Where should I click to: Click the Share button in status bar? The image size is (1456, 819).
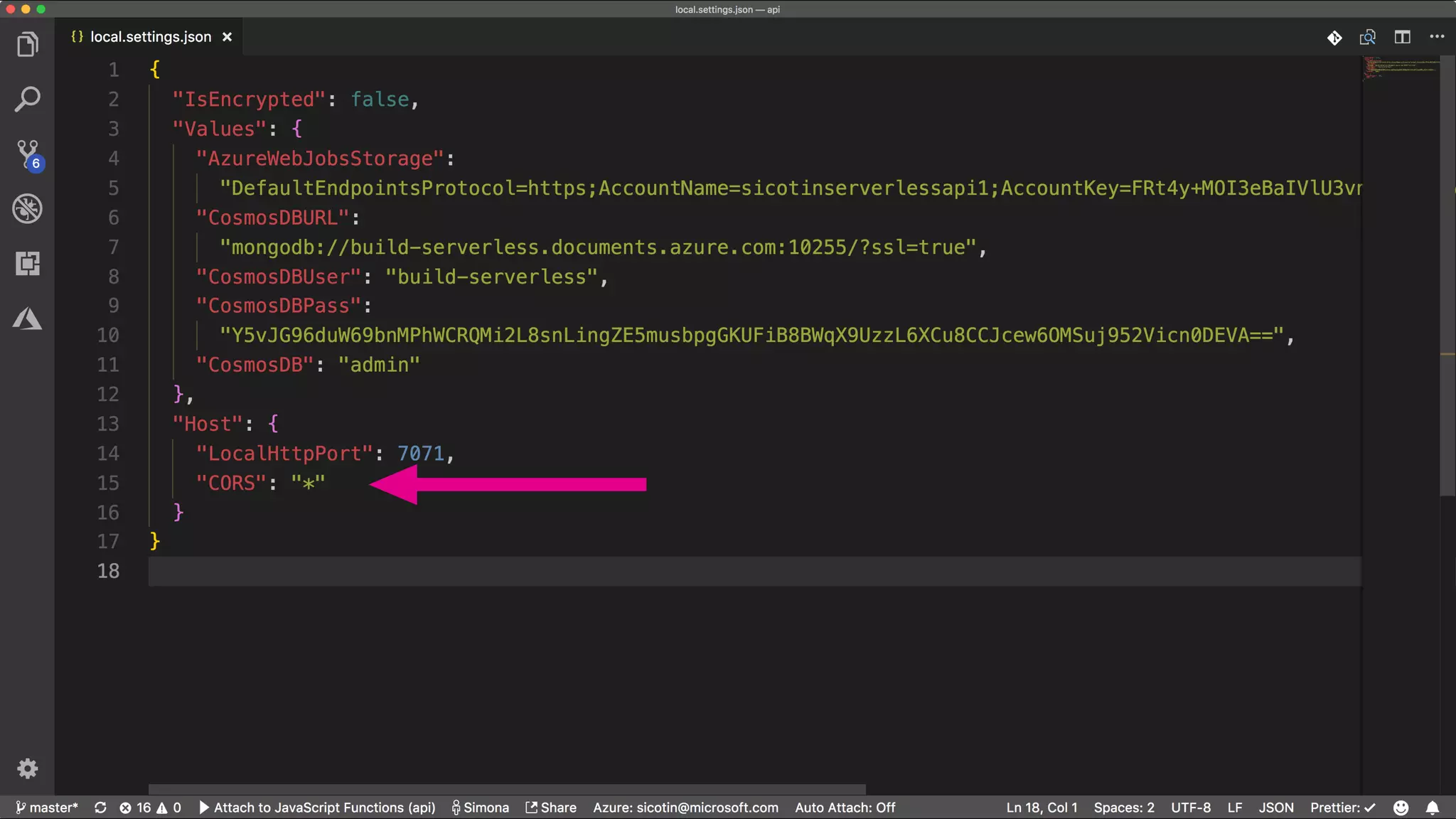click(x=551, y=808)
